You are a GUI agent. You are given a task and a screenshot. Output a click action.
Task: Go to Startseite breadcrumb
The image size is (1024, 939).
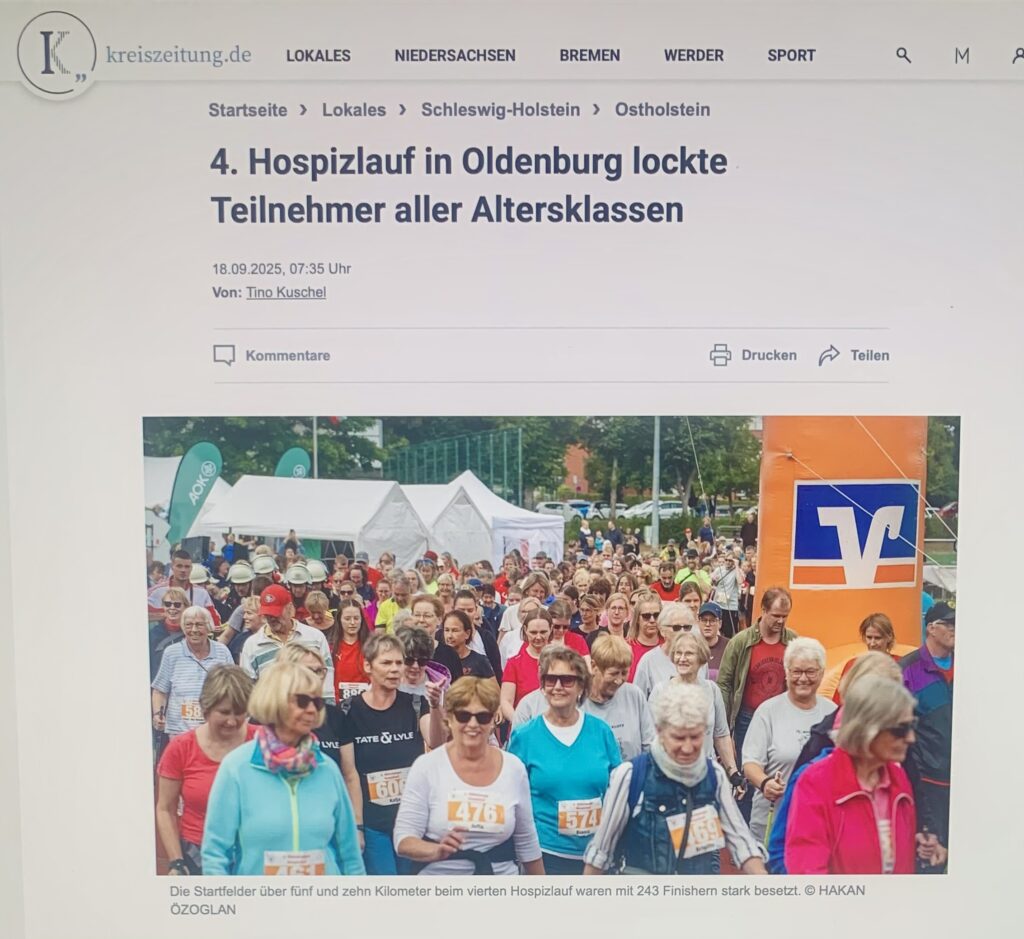tap(248, 110)
